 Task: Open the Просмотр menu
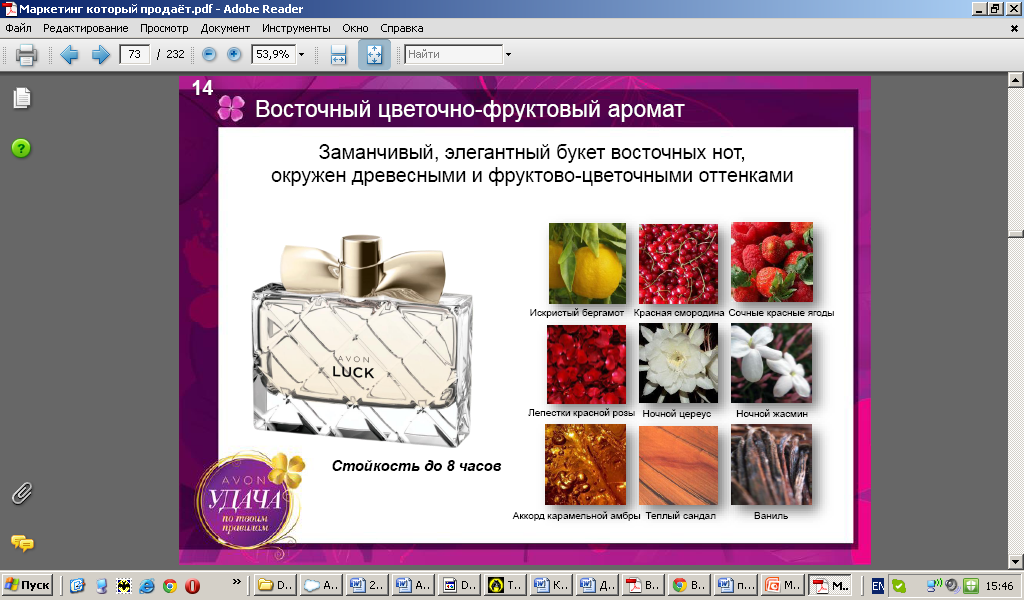[x=164, y=28]
